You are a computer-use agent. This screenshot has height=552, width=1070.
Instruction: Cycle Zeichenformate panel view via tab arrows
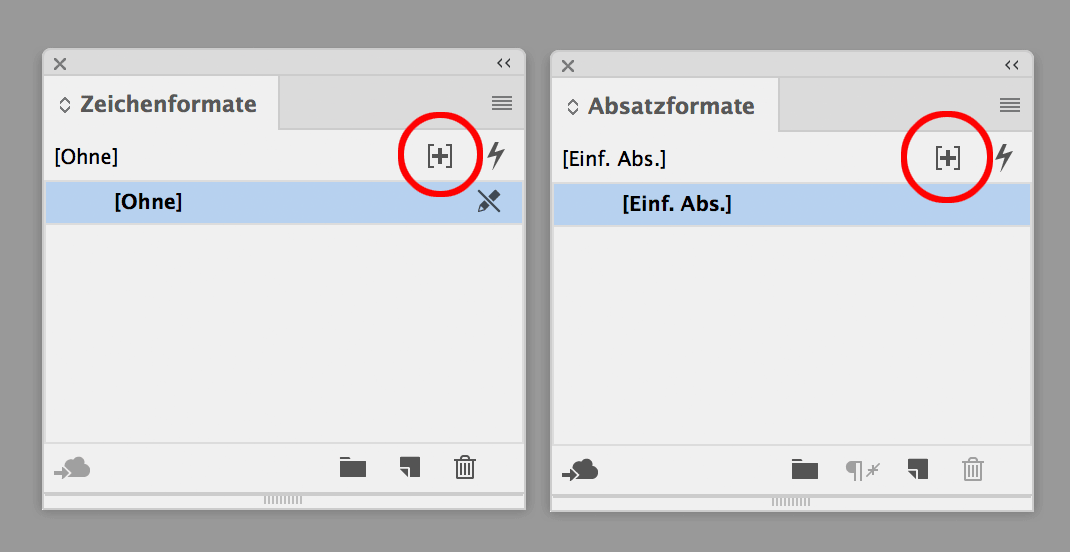65,104
